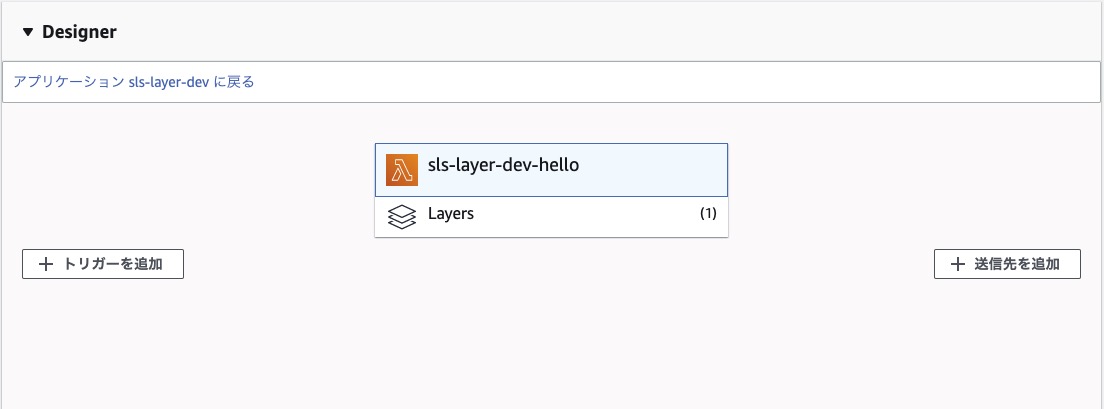The image size is (1104, 409).
Task: Click plus icon on 送信先を追加
Action: [957, 265]
